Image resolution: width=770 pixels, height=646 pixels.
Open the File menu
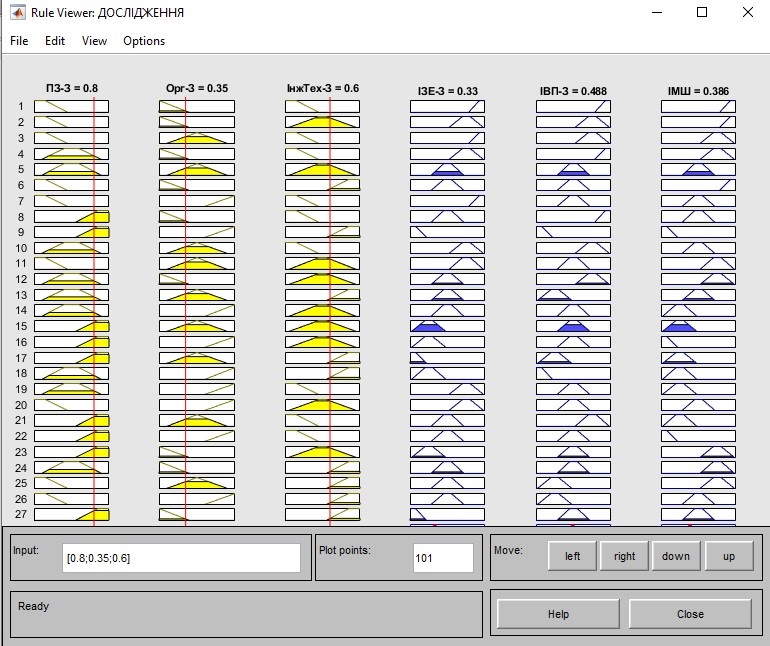click(x=19, y=41)
